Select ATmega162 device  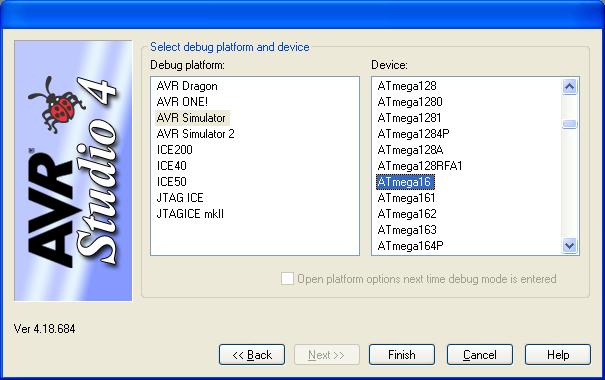[x=407, y=214]
